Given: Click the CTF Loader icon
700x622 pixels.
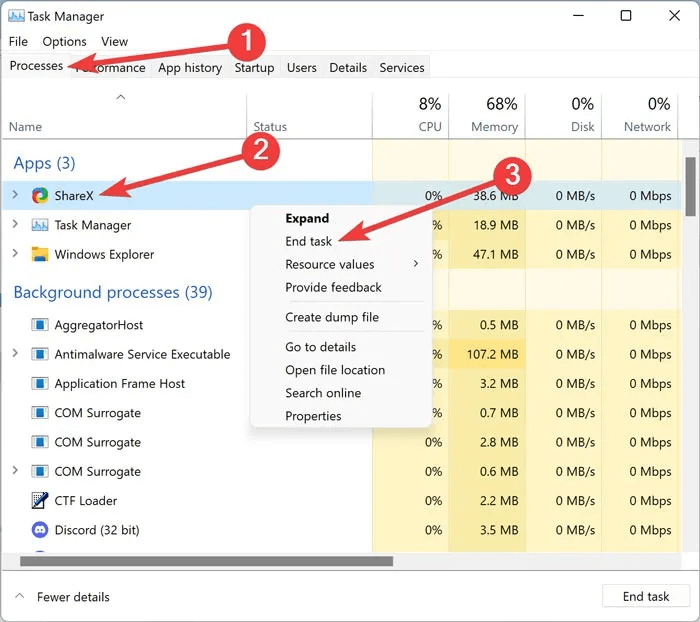Looking at the screenshot, I should click(40, 501).
